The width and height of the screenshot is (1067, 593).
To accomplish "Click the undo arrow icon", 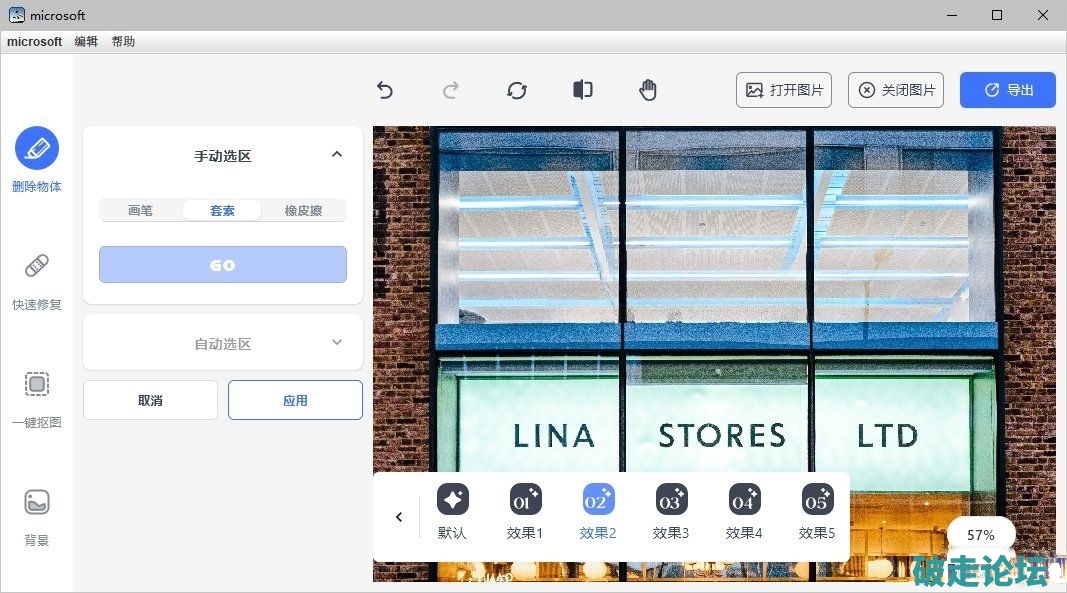I will pyautogui.click(x=385, y=90).
